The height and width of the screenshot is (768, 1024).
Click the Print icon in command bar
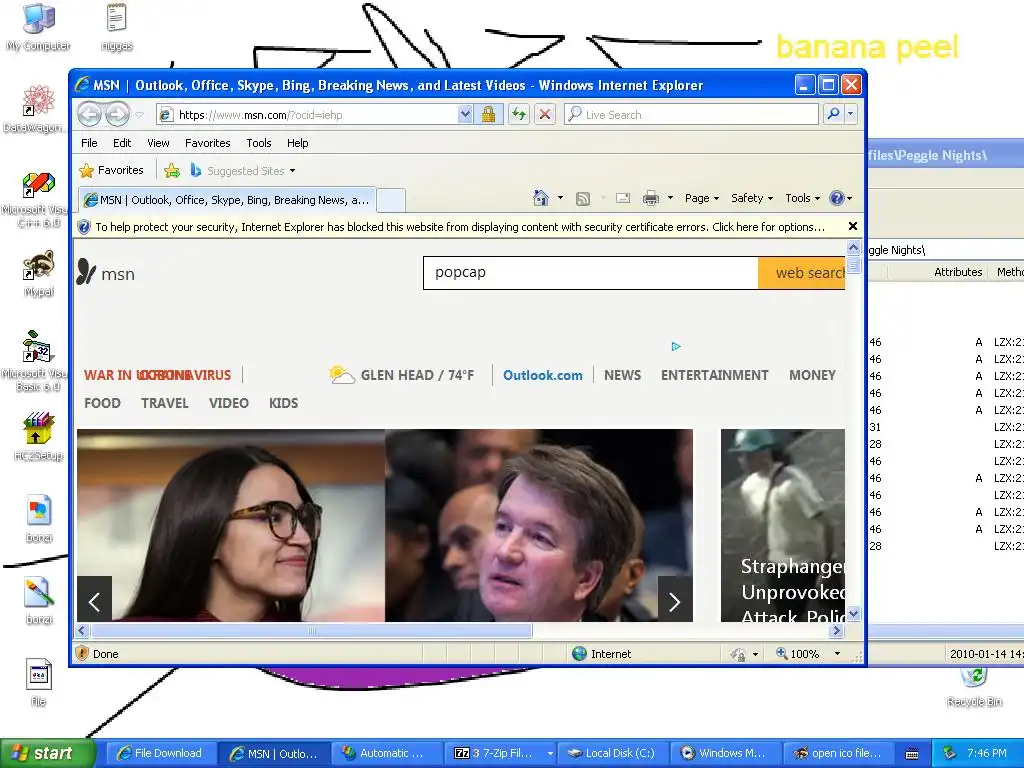point(650,198)
